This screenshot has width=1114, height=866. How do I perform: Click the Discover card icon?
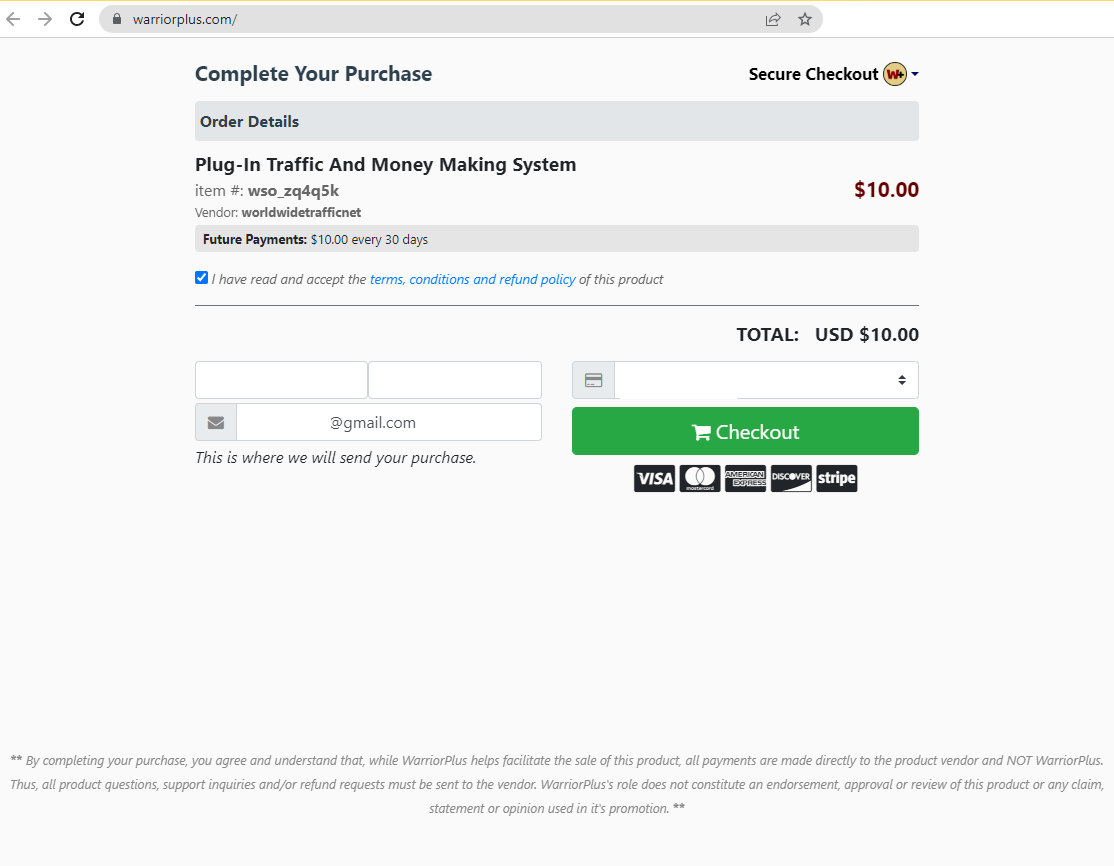pos(791,478)
